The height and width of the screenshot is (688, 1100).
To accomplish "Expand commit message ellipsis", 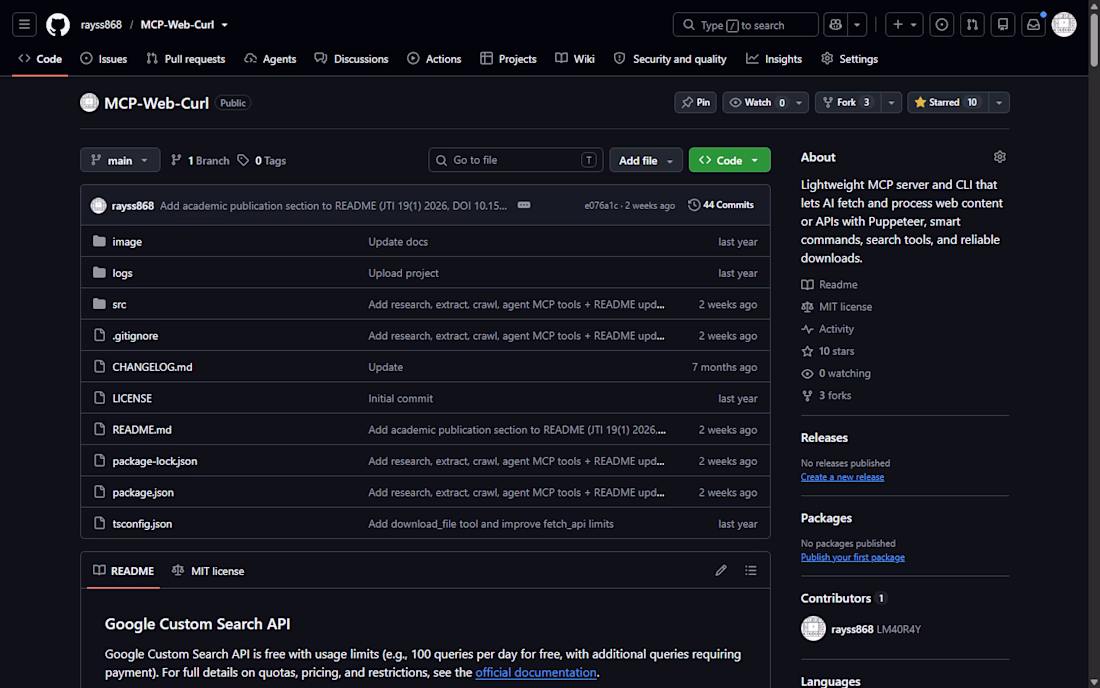I will tap(524, 205).
